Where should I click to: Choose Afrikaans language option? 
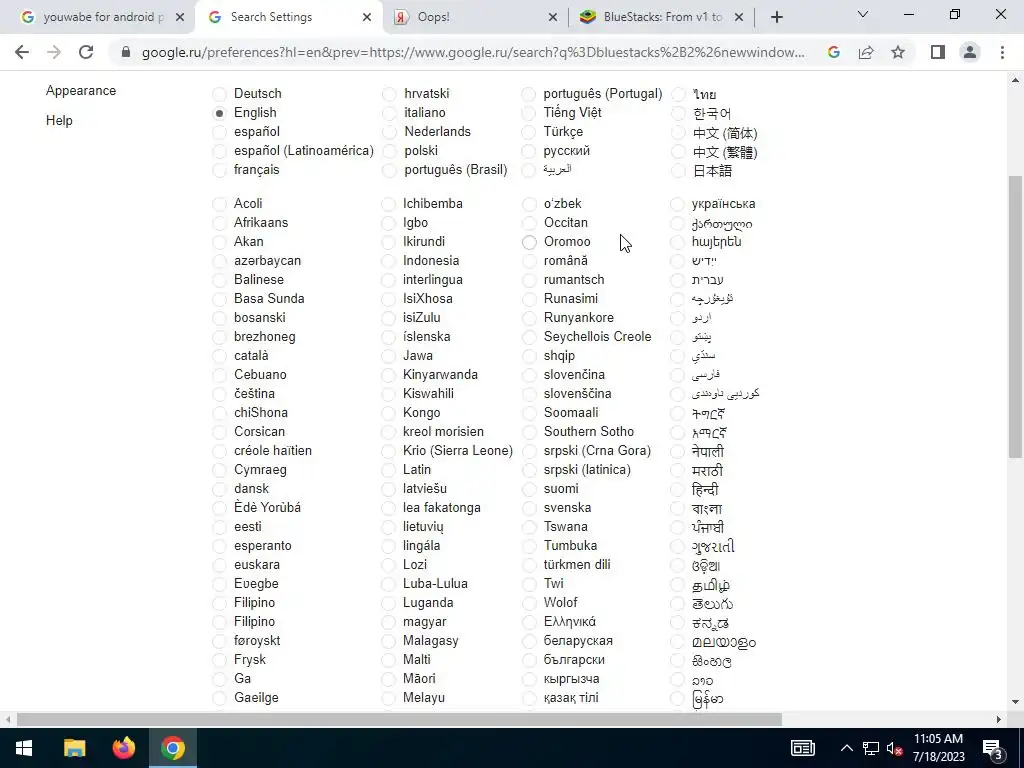point(219,223)
